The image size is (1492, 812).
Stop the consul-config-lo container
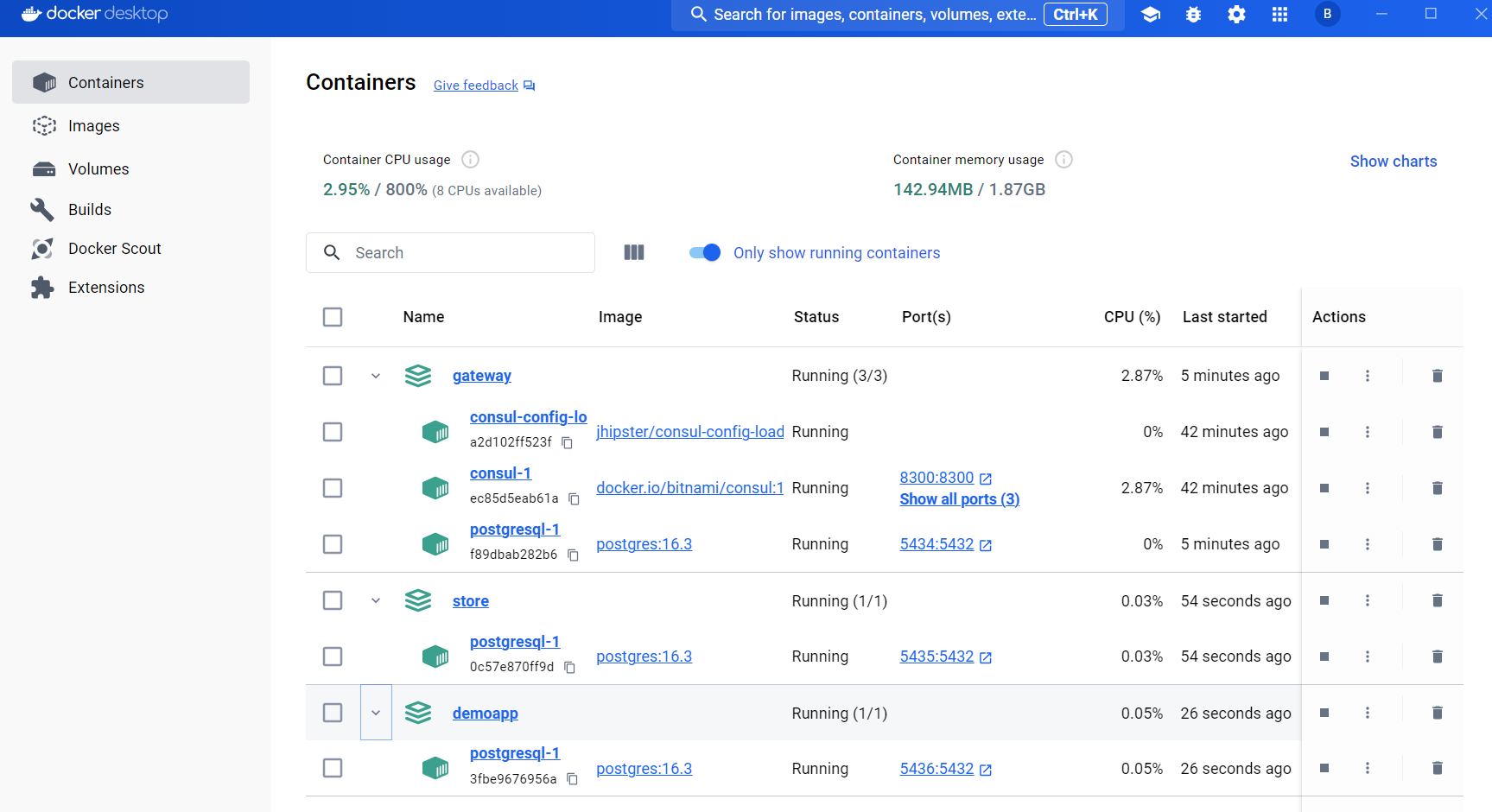[1324, 432]
